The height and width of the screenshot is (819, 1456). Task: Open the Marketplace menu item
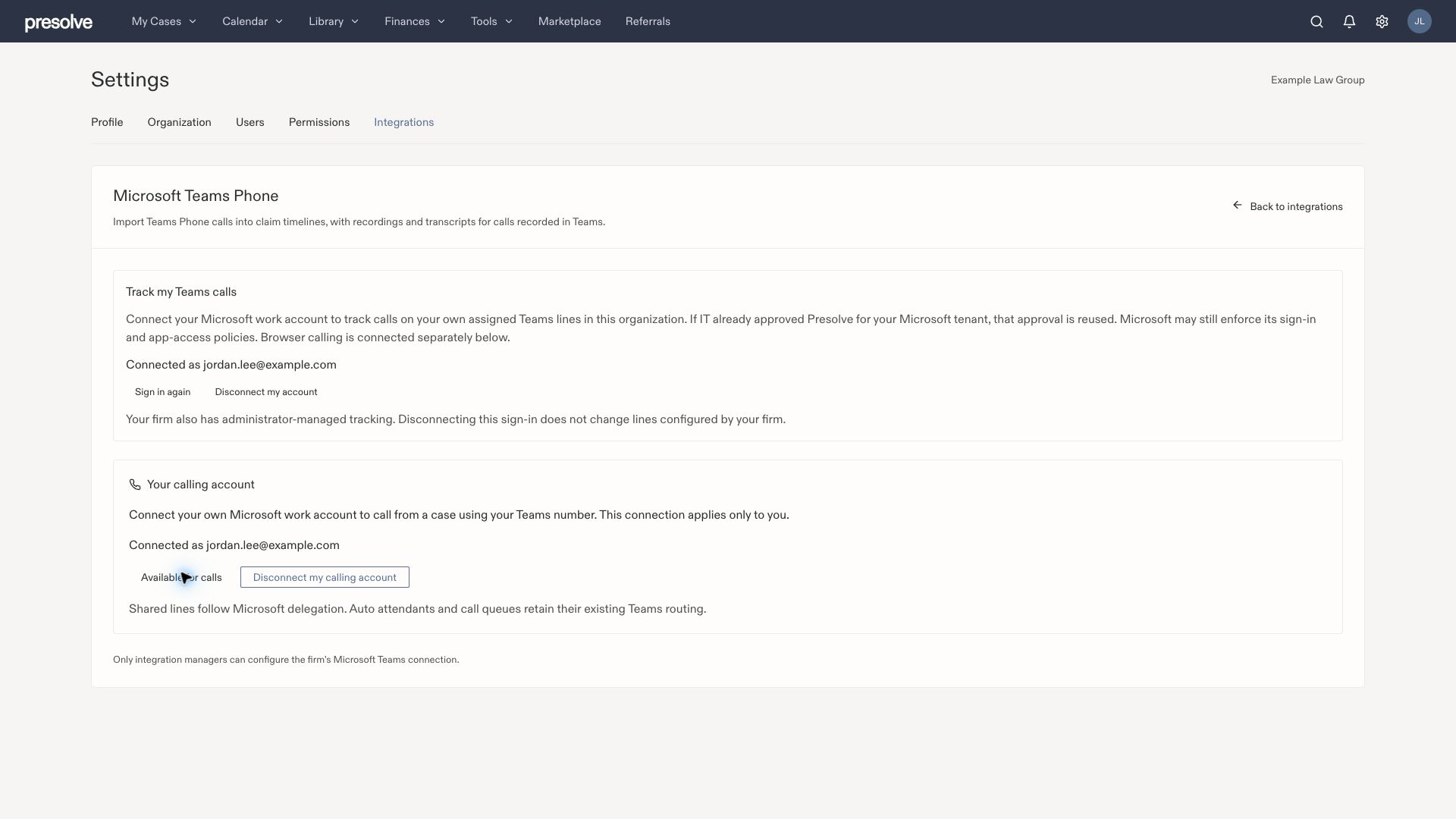(x=570, y=21)
